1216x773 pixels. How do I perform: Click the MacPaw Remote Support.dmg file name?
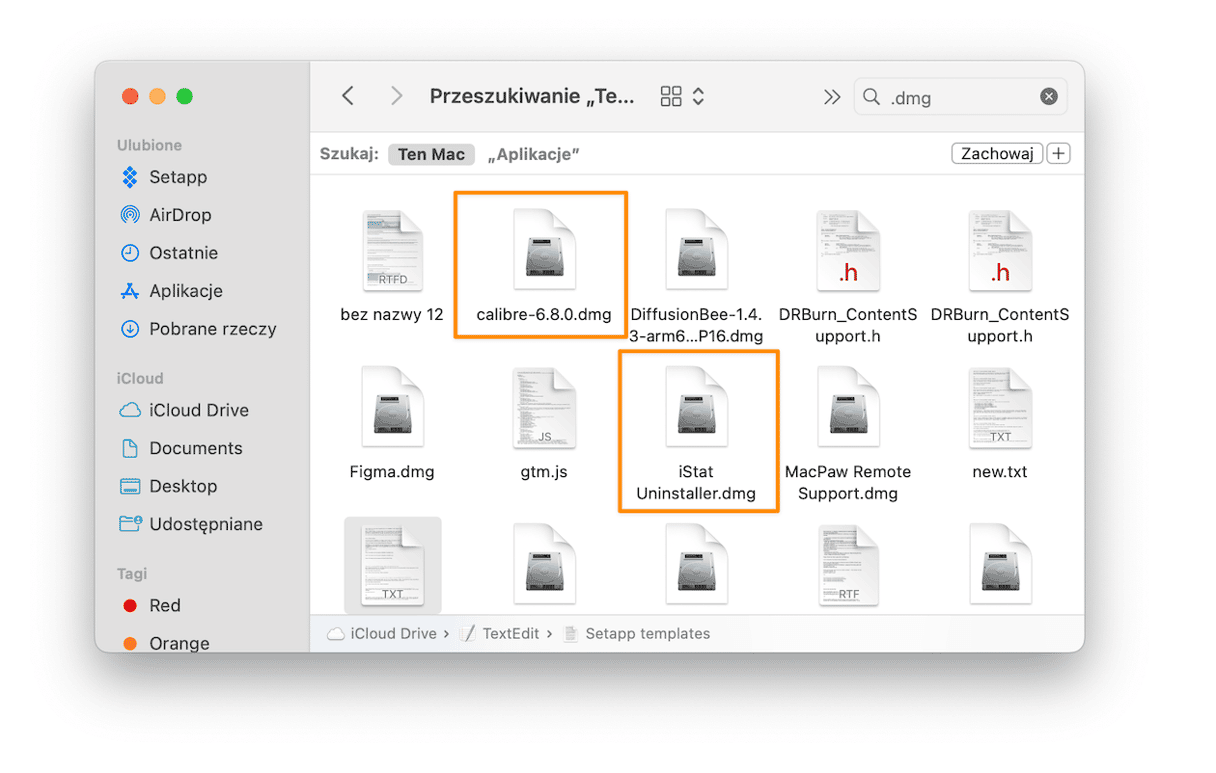coord(848,483)
